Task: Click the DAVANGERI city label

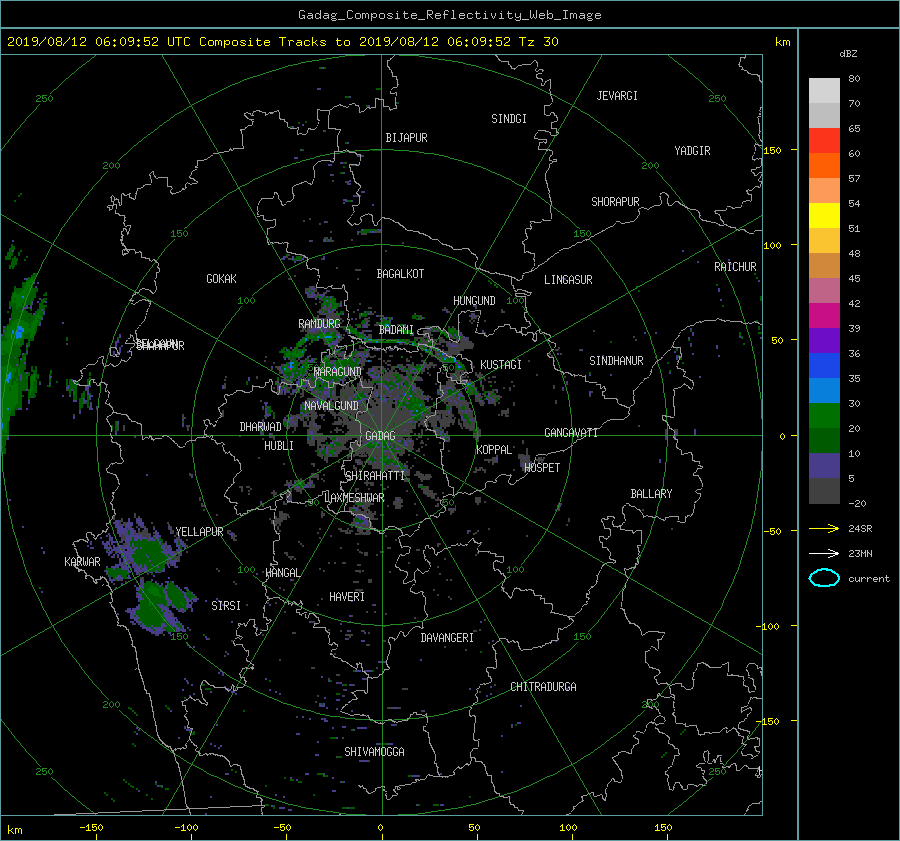Action: click(447, 638)
